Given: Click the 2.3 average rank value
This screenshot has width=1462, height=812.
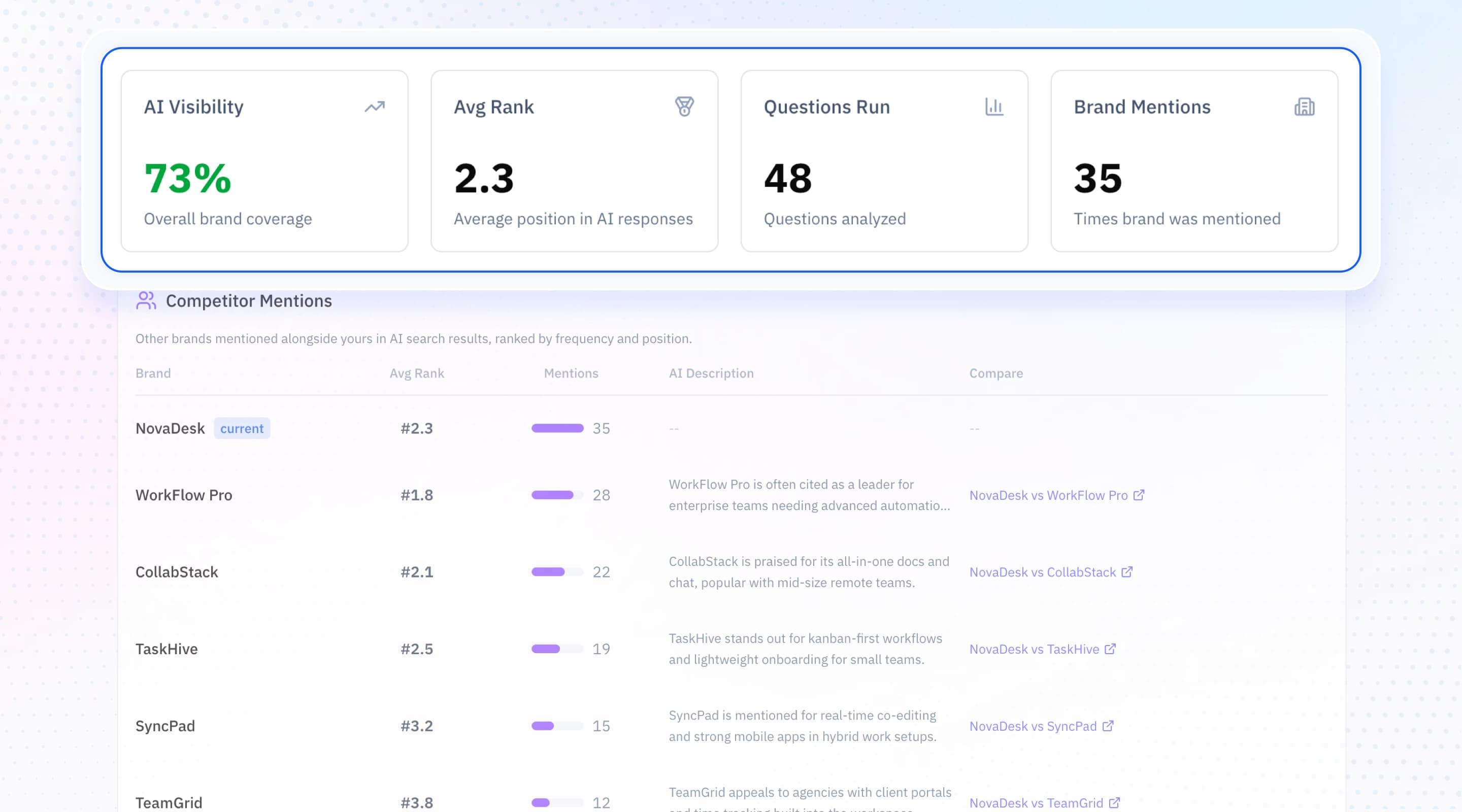Looking at the screenshot, I should [484, 178].
